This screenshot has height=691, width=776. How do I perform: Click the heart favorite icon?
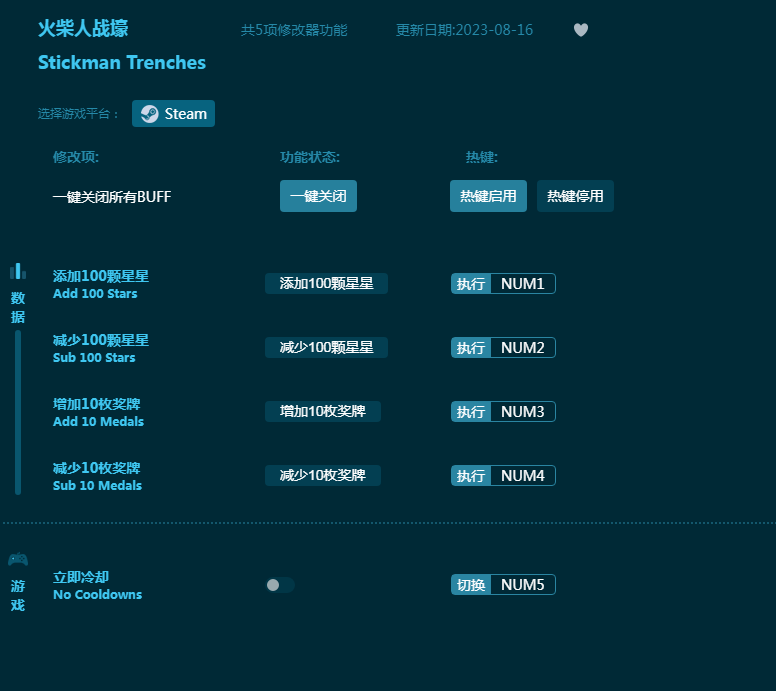[x=581, y=30]
